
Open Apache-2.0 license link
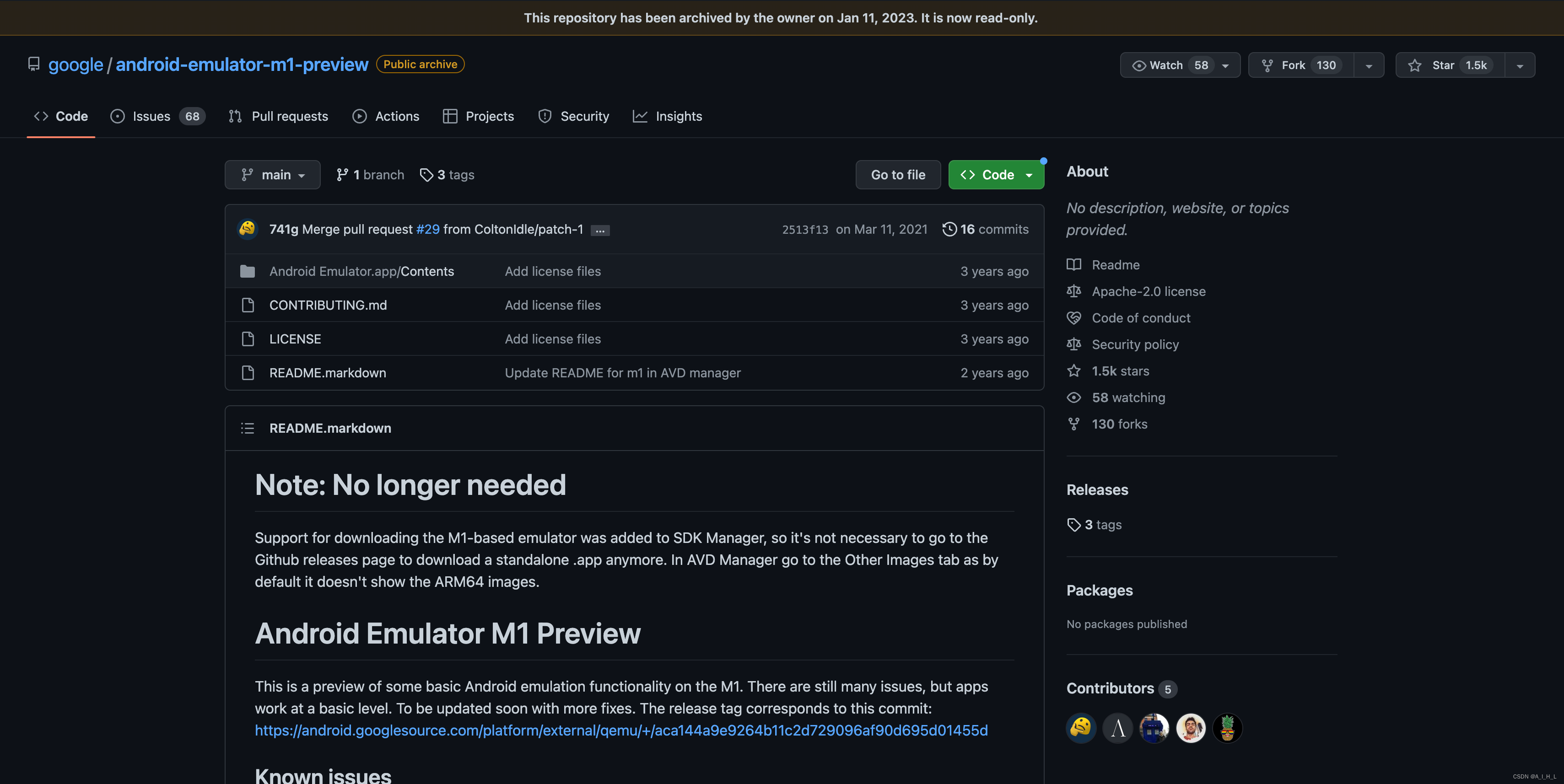coord(1149,292)
